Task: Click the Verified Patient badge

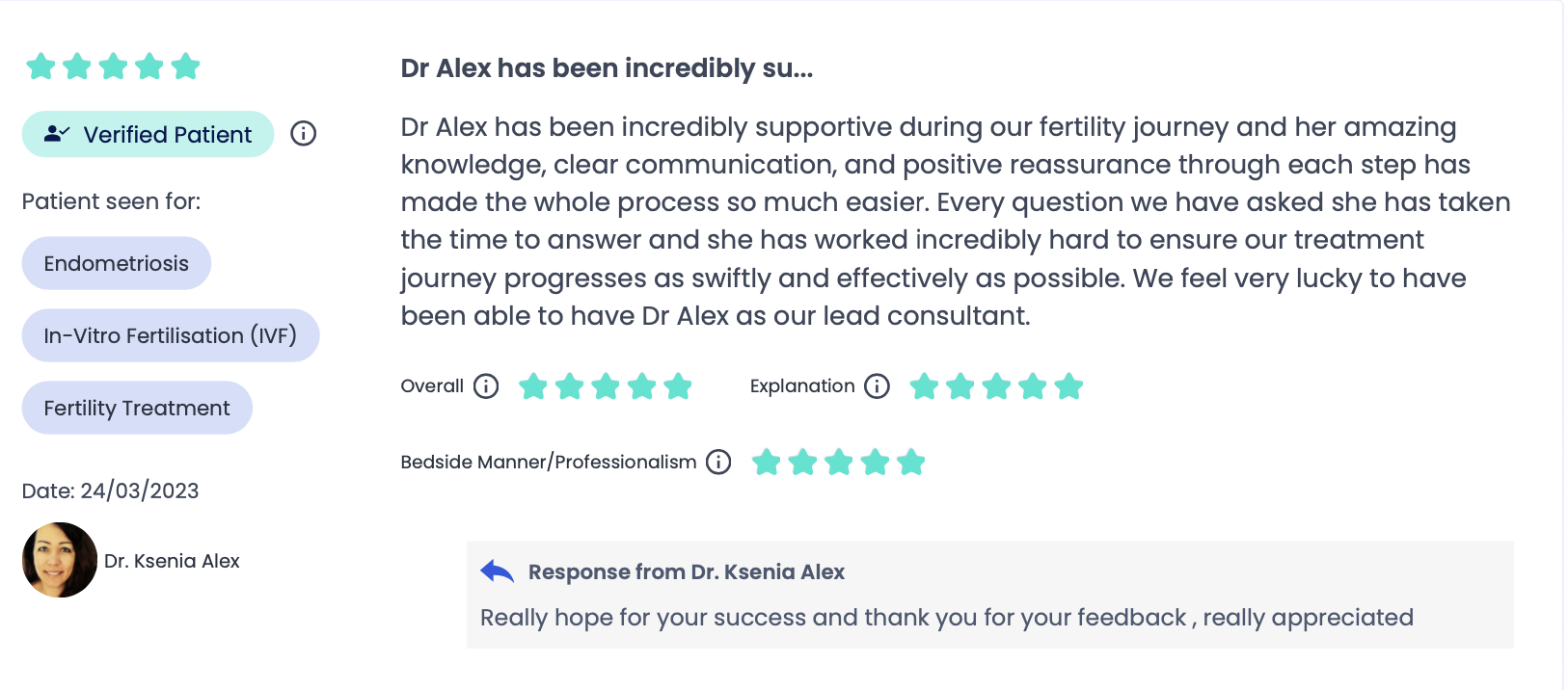Action: pyautogui.click(x=149, y=134)
